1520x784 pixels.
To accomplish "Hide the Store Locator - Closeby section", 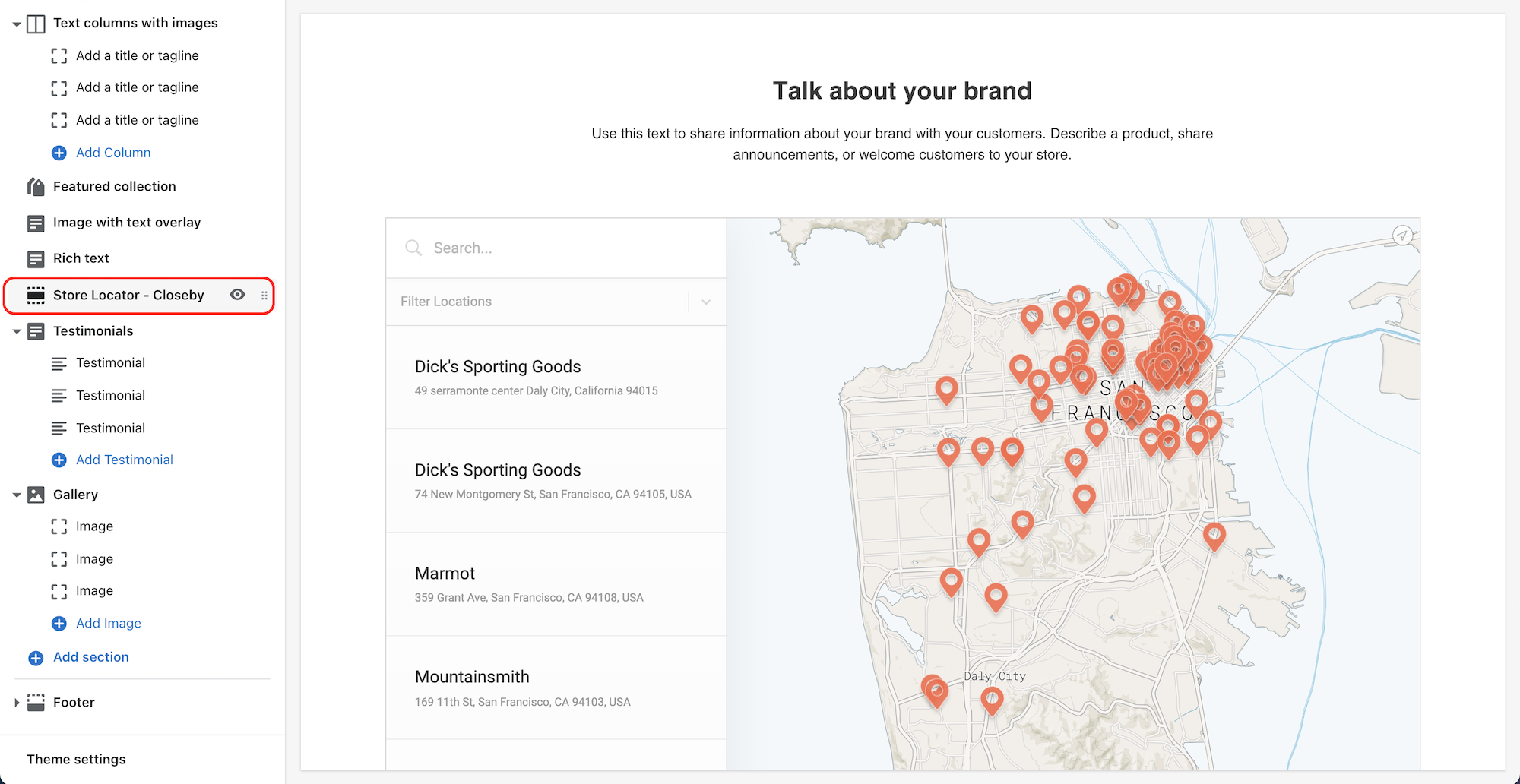I will (x=238, y=295).
